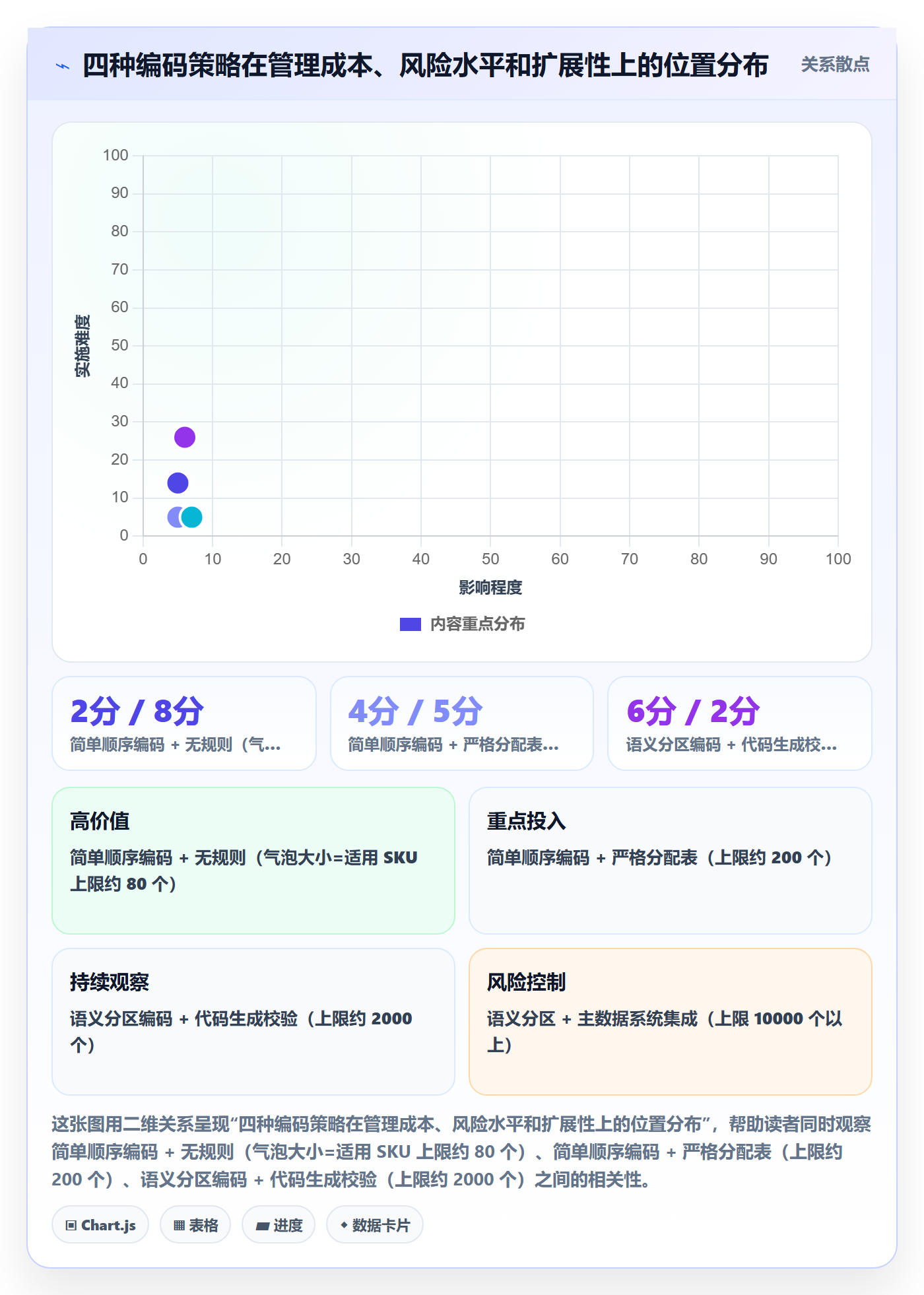924x1295 pixels.
Task: Click the x-axis tick label 50
Action: click(490, 559)
